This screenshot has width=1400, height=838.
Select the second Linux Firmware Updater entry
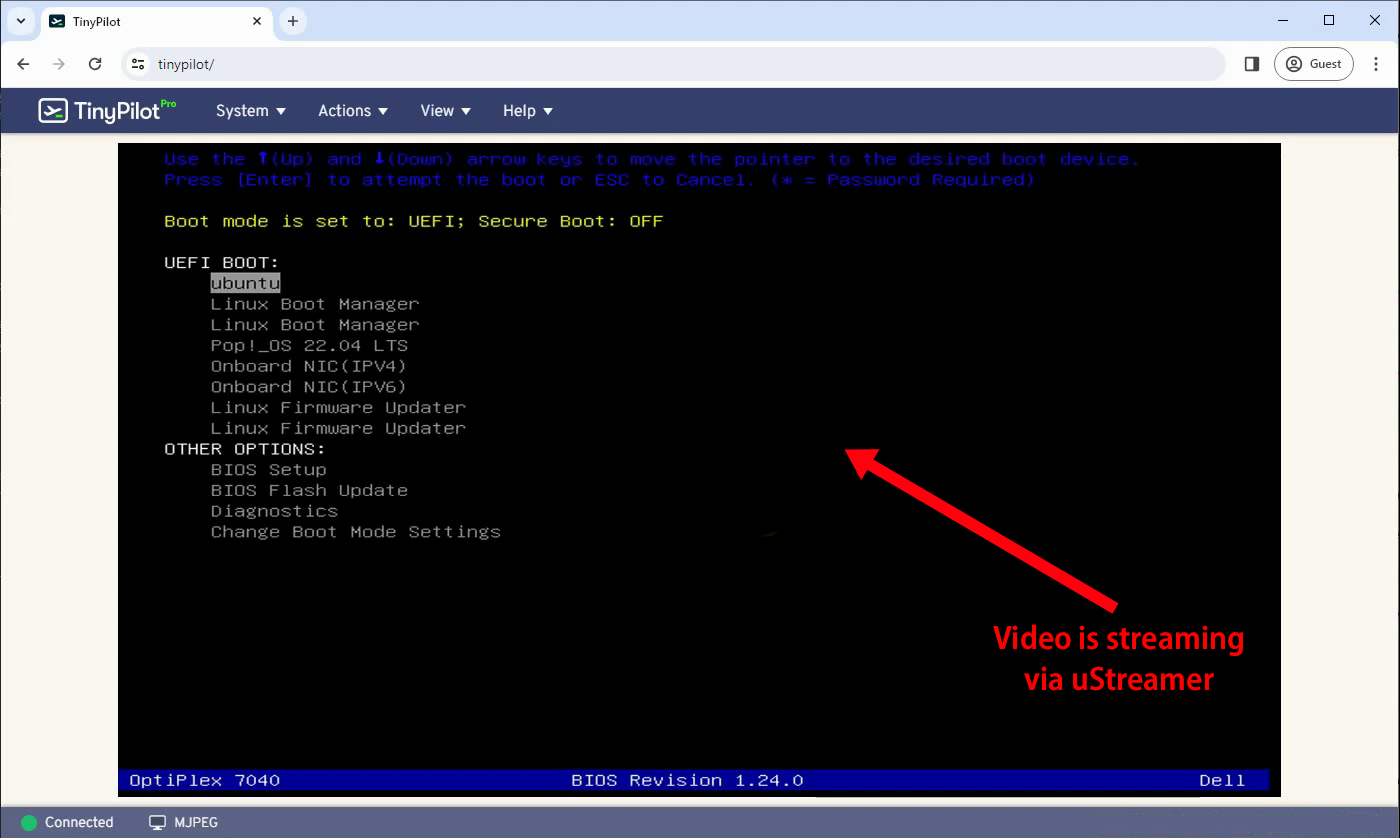click(x=338, y=428)
